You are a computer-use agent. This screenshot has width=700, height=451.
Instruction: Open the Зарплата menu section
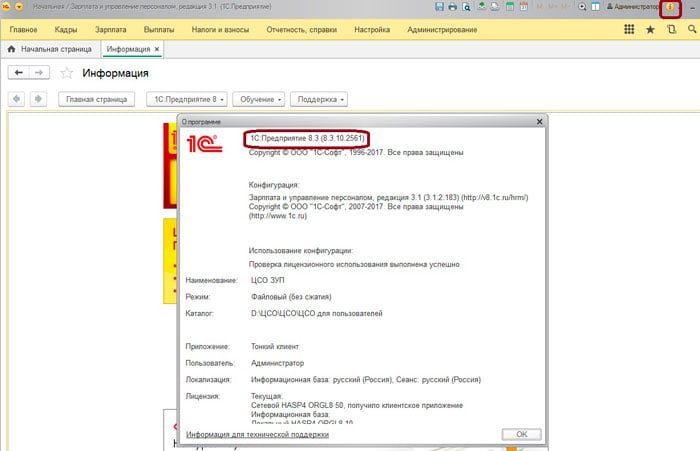110,30
